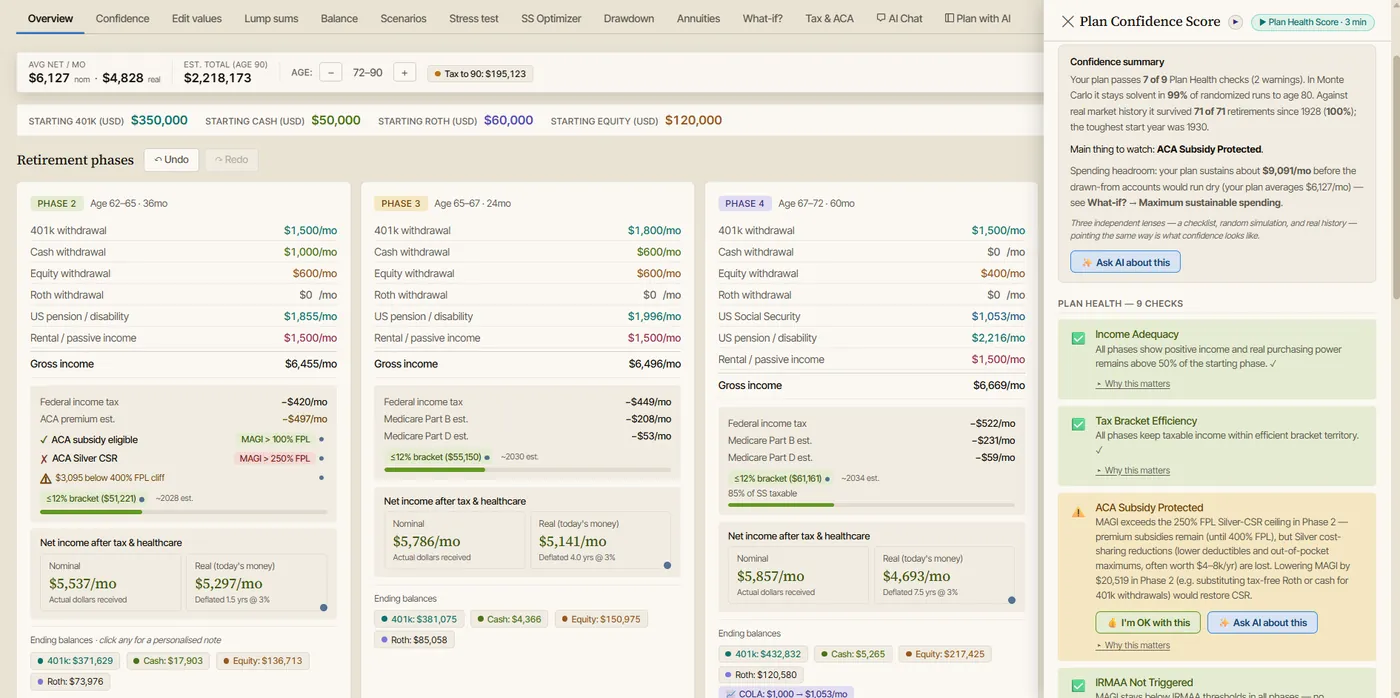This screenshot has height=698, width=1400.
Task: Click the AI Chat icon in the top tabs
Action: tap(881, 18)
